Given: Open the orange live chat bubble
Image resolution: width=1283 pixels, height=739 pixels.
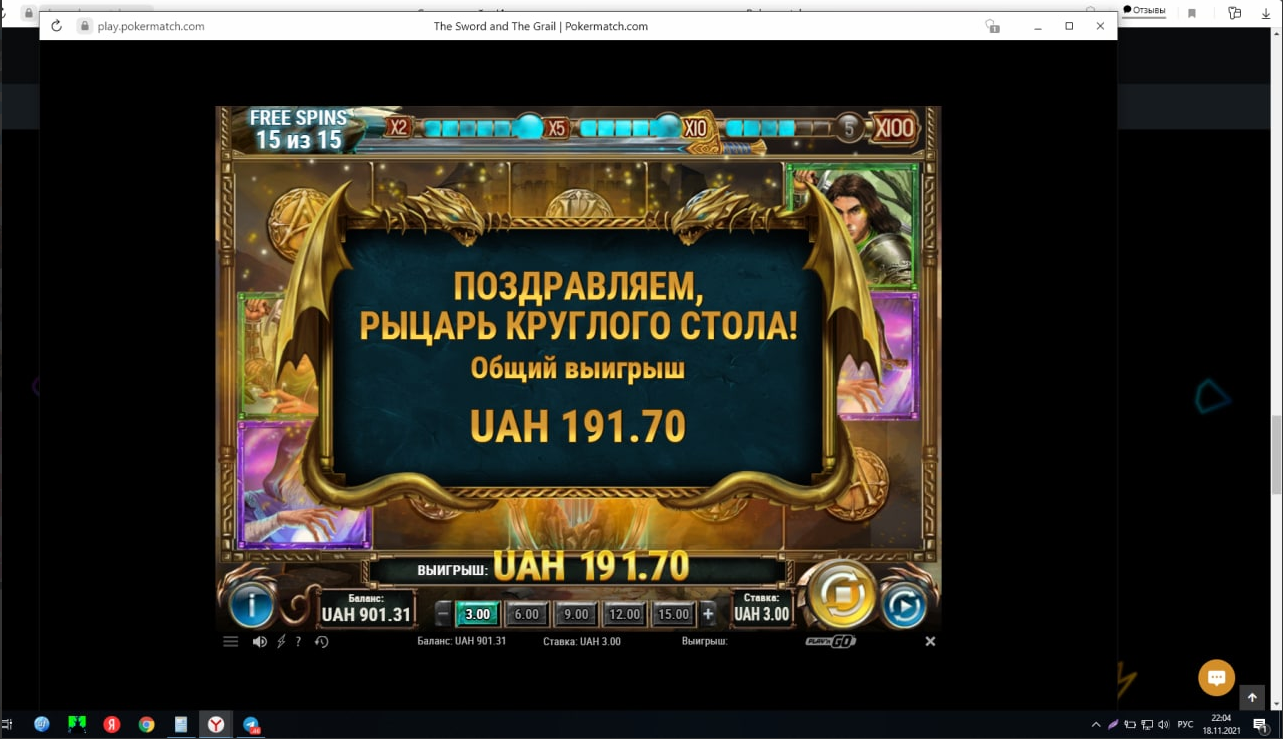Looking at the screenshot, I should (x=1216, y=678).
